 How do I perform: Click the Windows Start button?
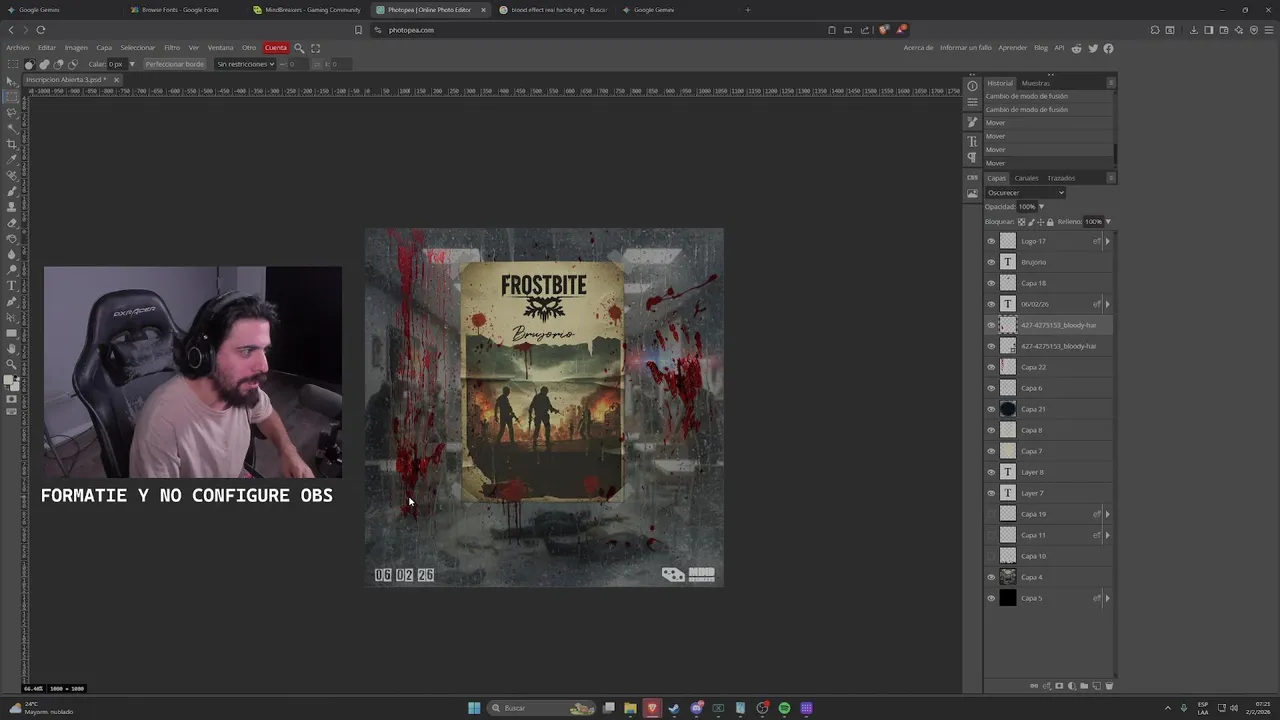point(474,708)
